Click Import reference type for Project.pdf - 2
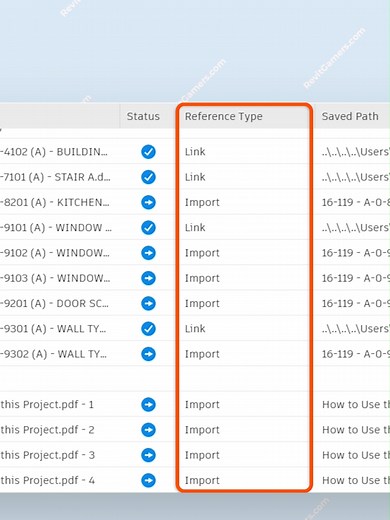The image size is (390, 520). click(202, 430)
